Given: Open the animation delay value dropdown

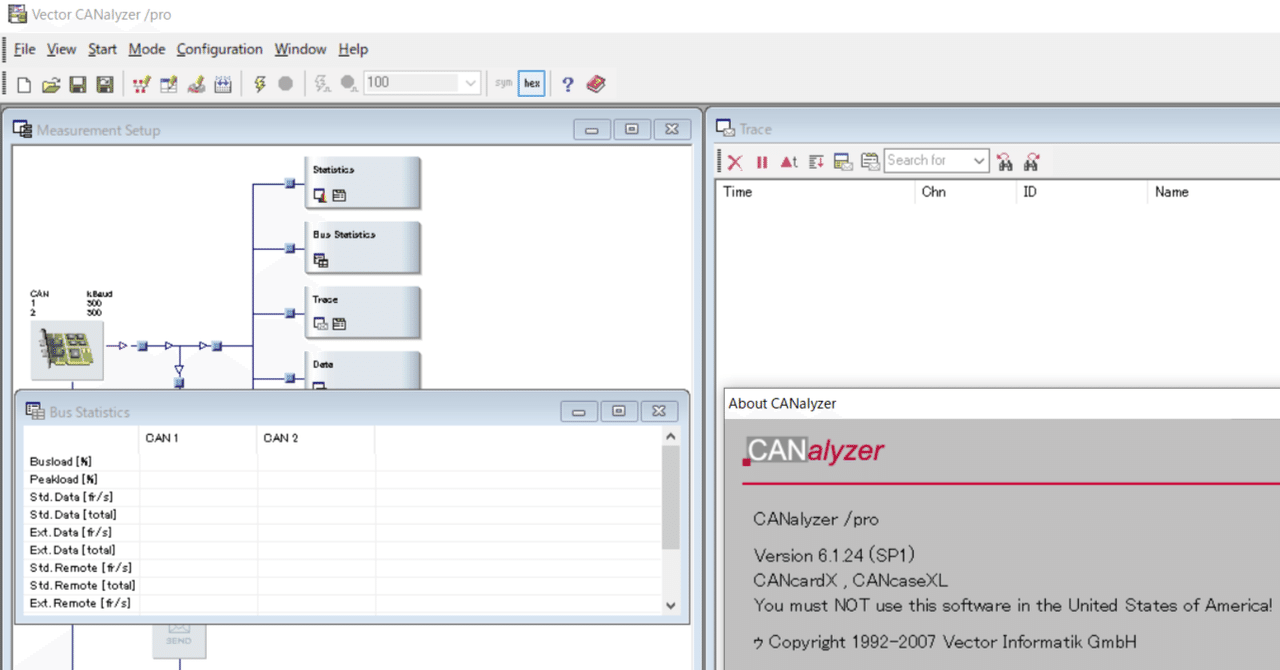Looking at the screenshot, I should pos(471,83).
